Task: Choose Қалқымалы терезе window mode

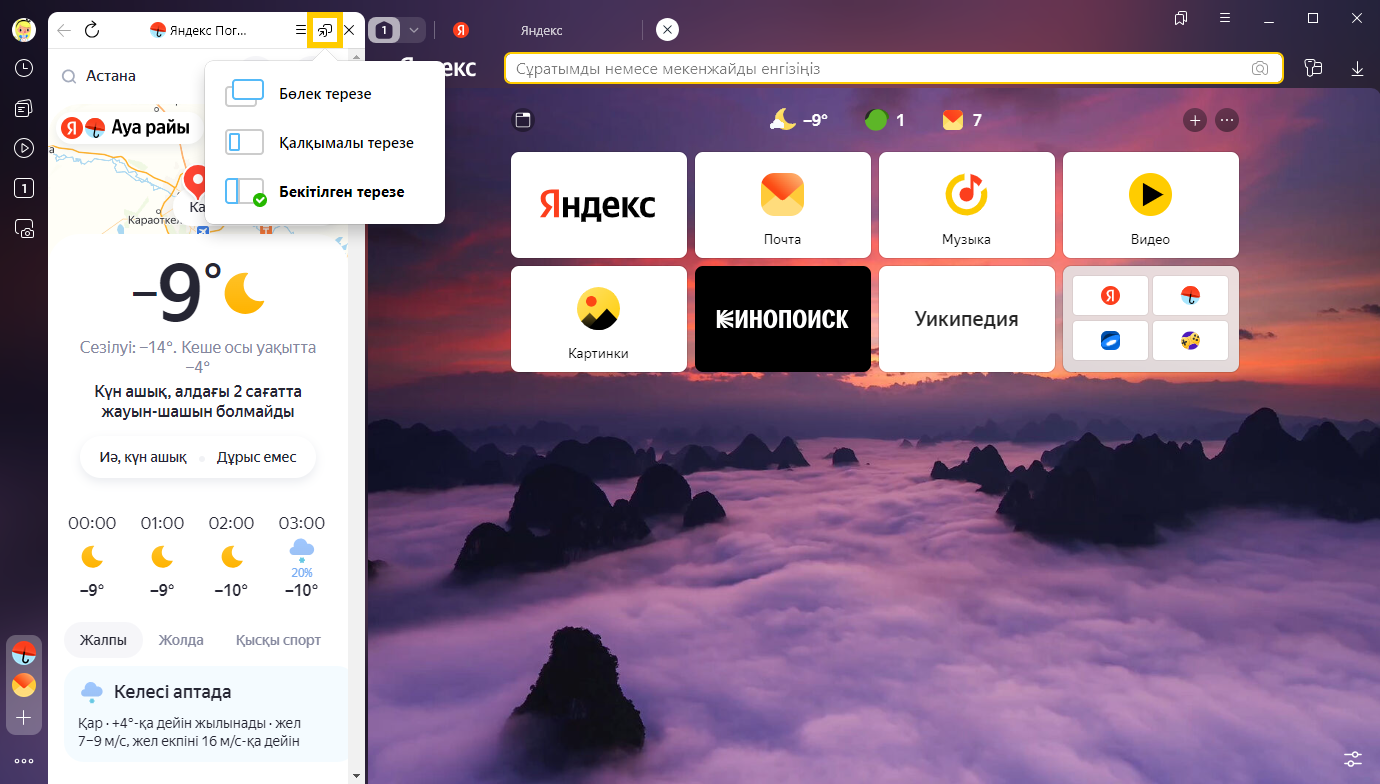Action: click(x=325, y=143)
